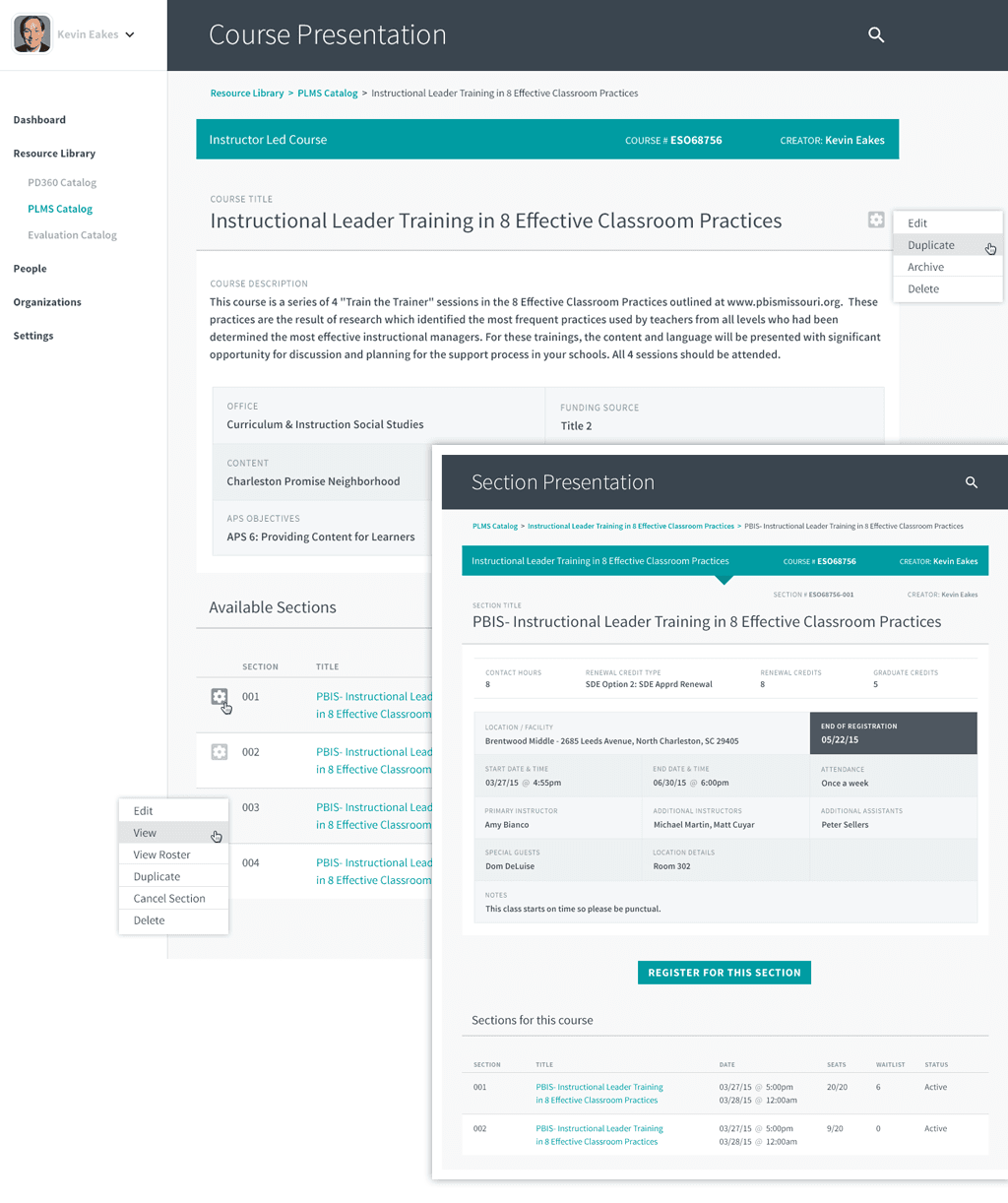
Task: Click the Charleston Promise Neighborhood content value
Action: (x=313, y=481)
